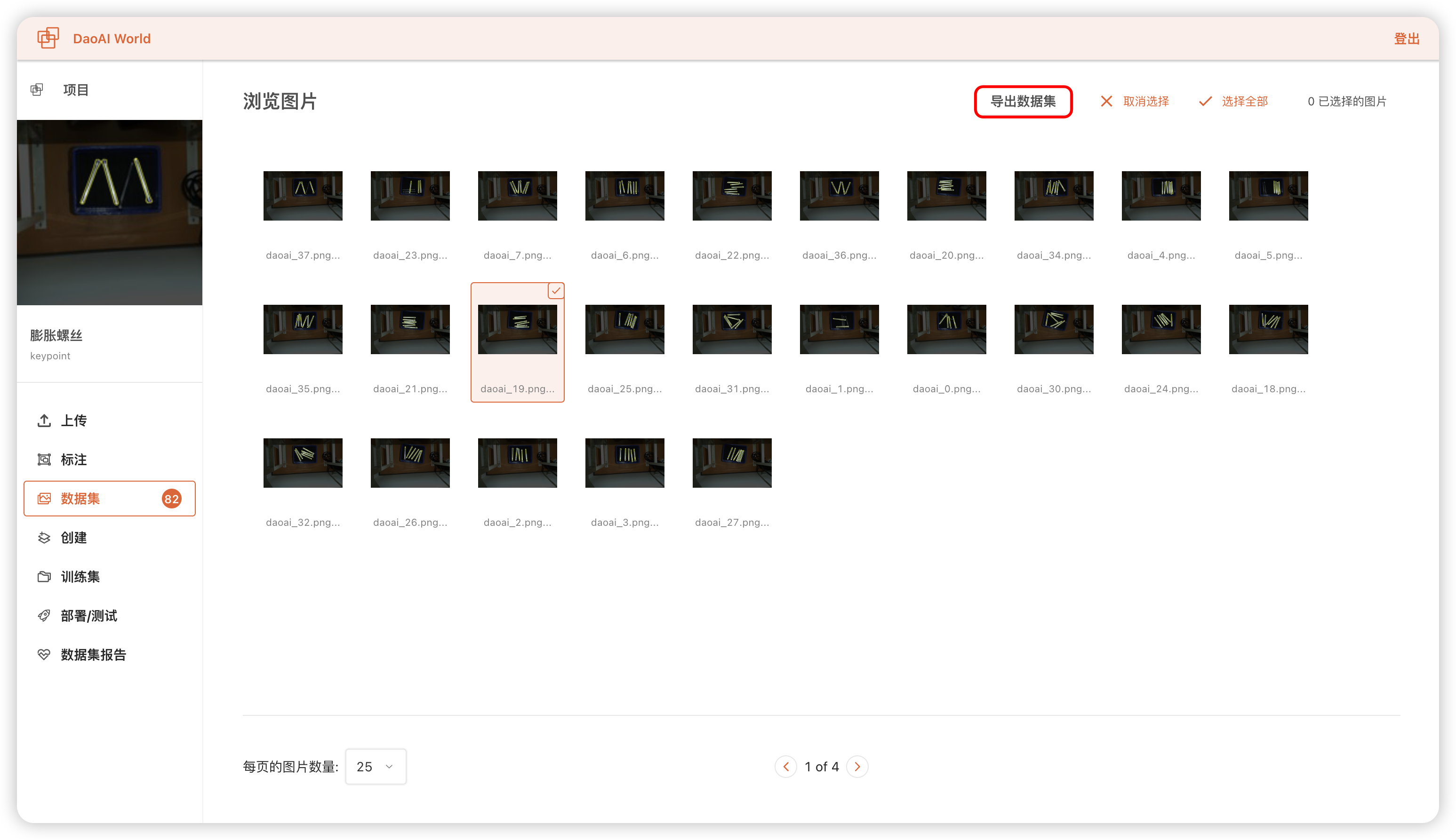Click the 0 已选择的图片 counter text
This screenshot has height=840, width=1456.
pyautogui.click(x=1347, y=102)
